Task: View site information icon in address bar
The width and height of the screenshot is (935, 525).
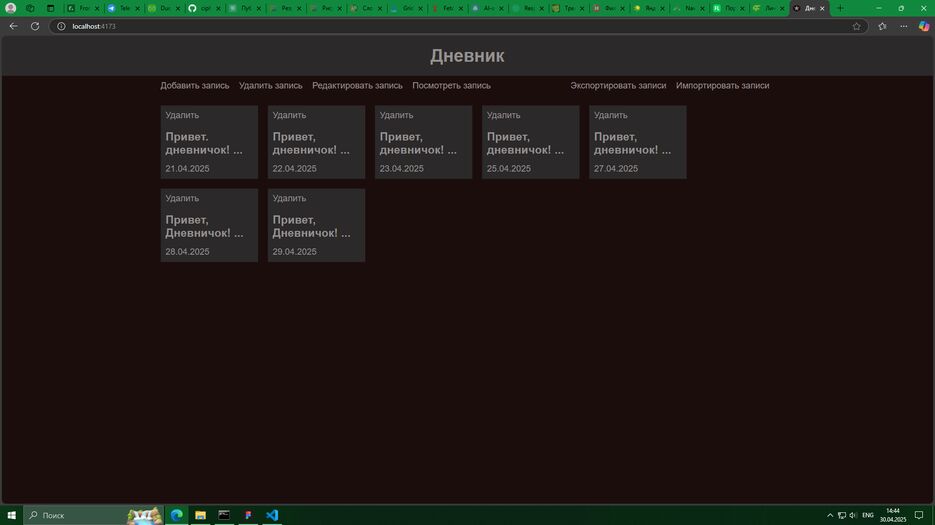Action: pyautogui.click(x=61, y=26)
